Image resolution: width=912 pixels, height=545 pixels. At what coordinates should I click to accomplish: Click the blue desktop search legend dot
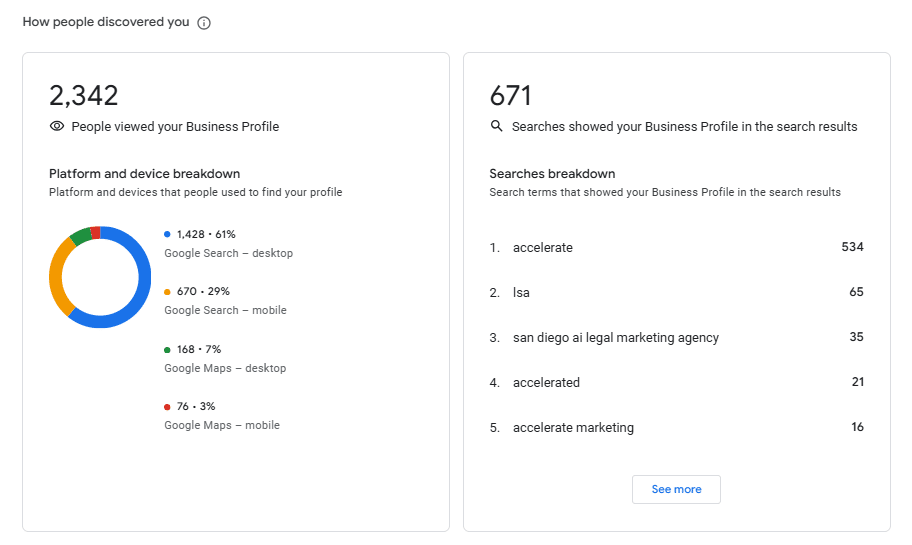pos(167,234)
